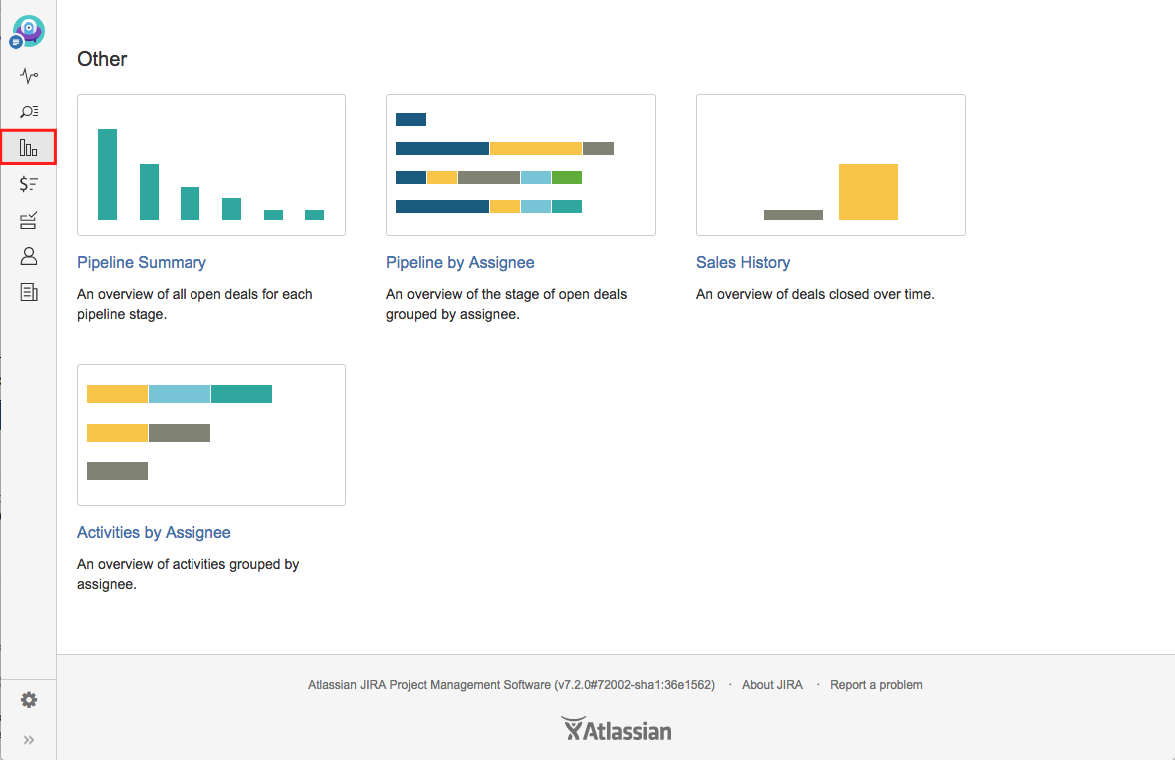1175x760 pixels.
Task: Open the companies building sidebar icon
Action: pos(28,292)
